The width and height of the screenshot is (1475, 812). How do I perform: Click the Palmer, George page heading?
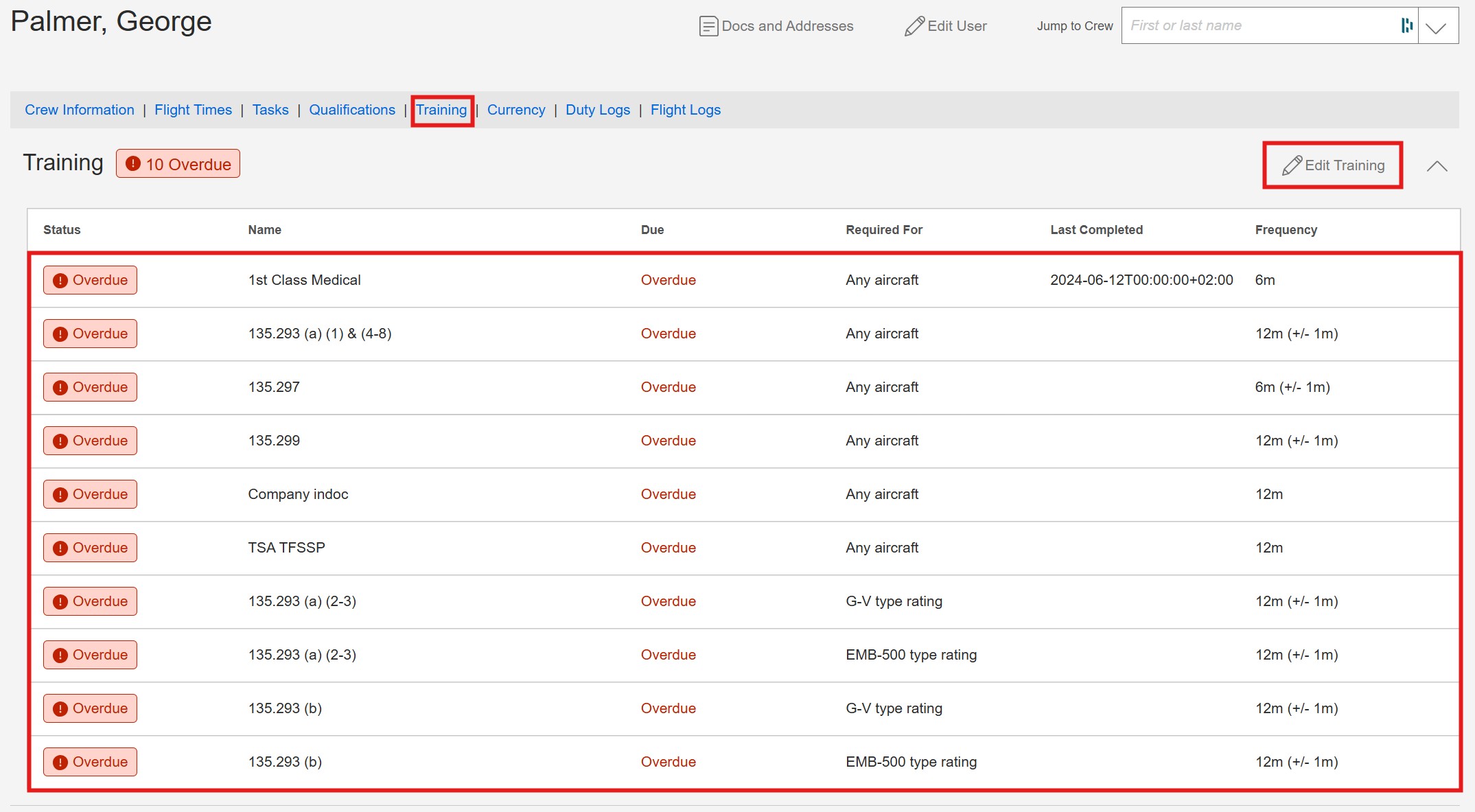point(111,22)
